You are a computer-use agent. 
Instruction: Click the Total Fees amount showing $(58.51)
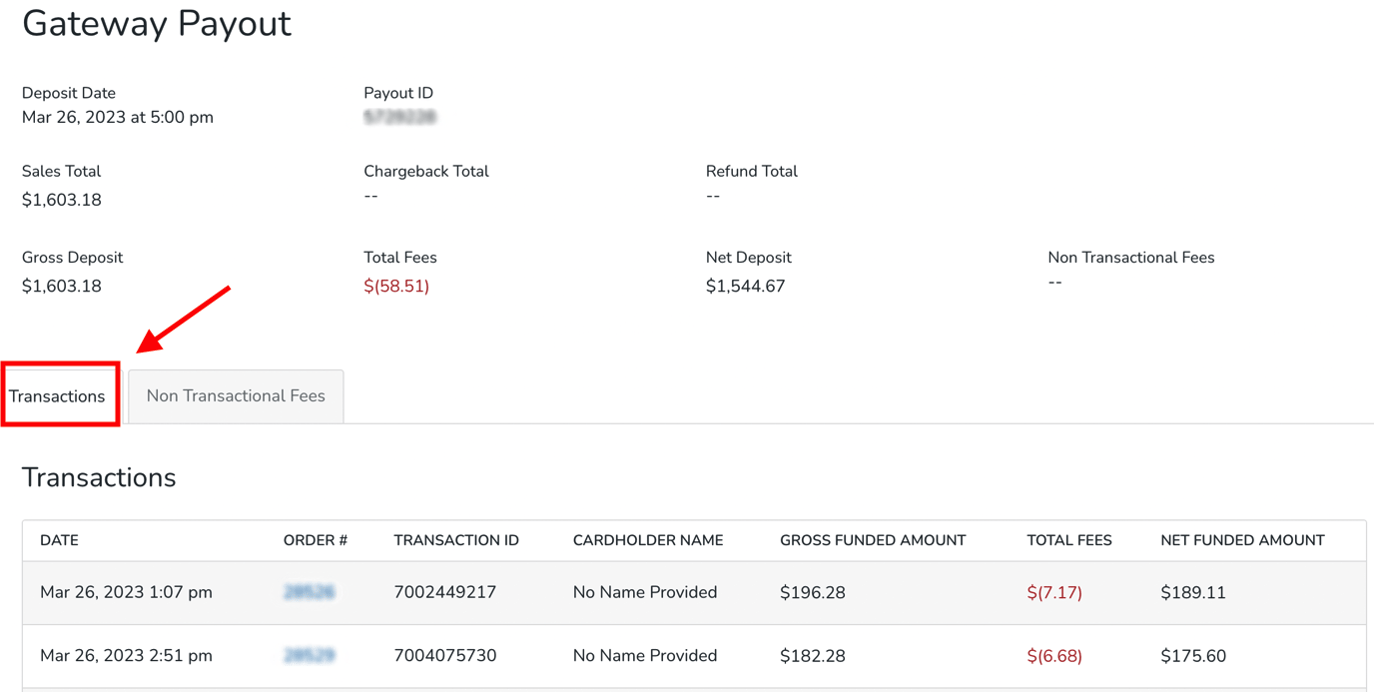coord(397,285)
